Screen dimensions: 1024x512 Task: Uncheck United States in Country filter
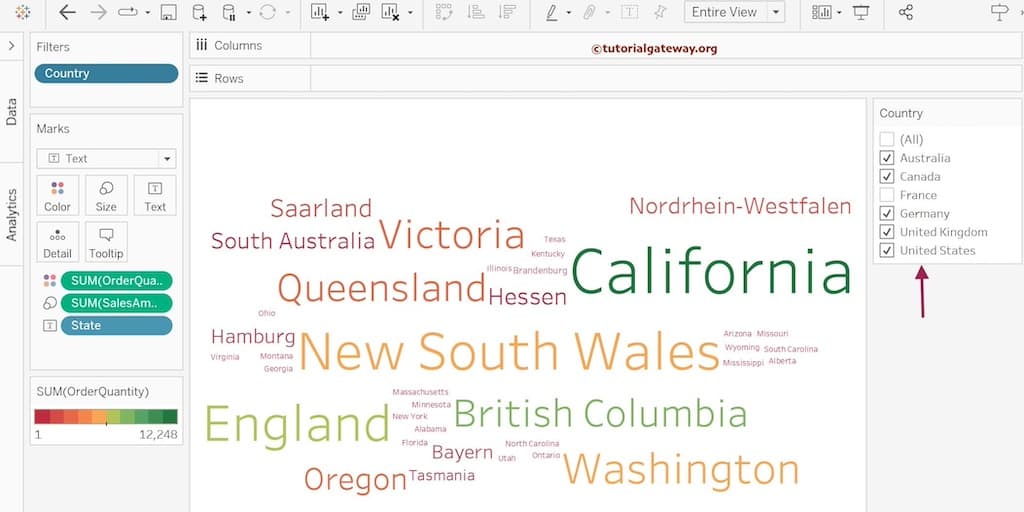pos(886,250)
